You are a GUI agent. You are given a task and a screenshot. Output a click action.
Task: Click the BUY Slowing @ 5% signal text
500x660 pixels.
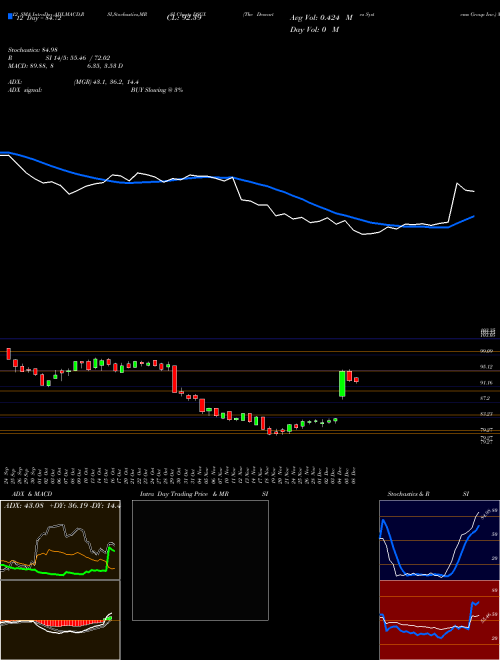click(157, 90)
